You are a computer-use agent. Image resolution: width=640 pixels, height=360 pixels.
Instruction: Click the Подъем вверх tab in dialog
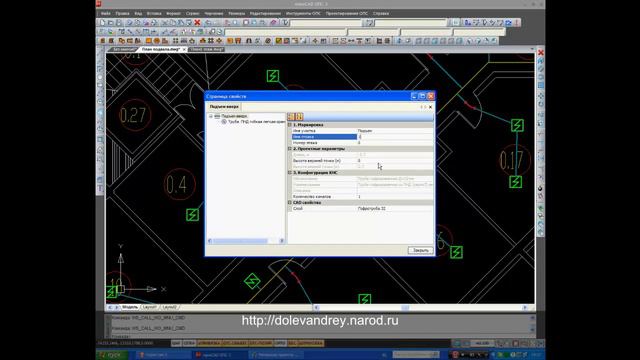coord(224,107)
